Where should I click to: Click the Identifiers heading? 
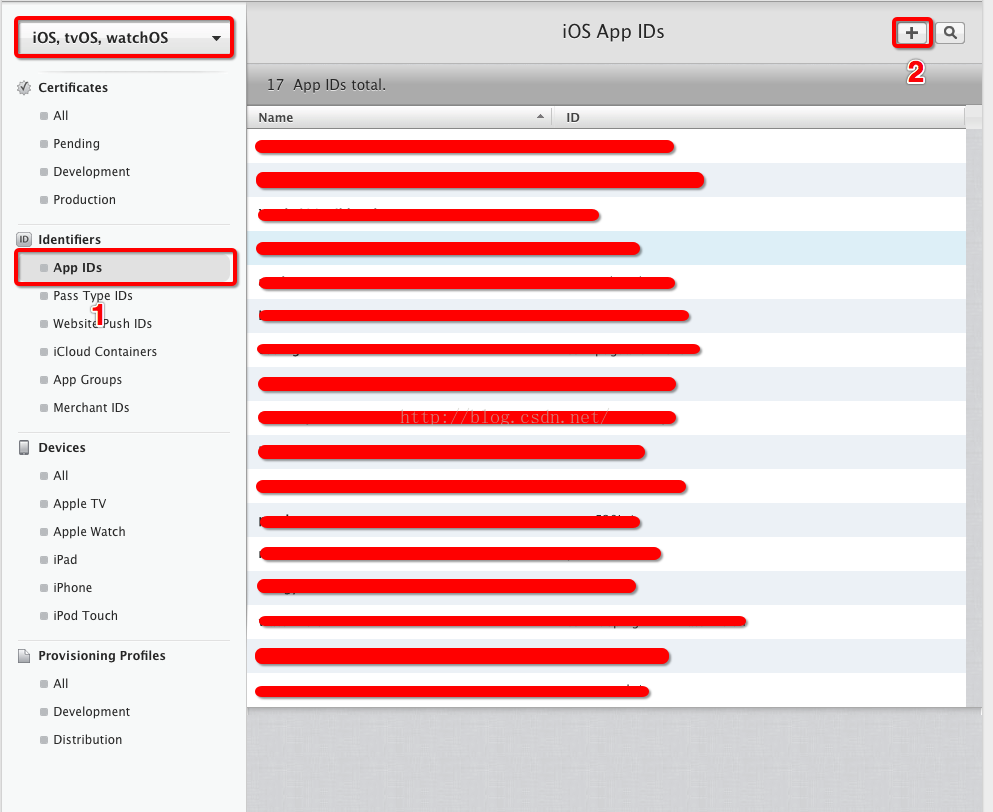[x=70, y=239]
